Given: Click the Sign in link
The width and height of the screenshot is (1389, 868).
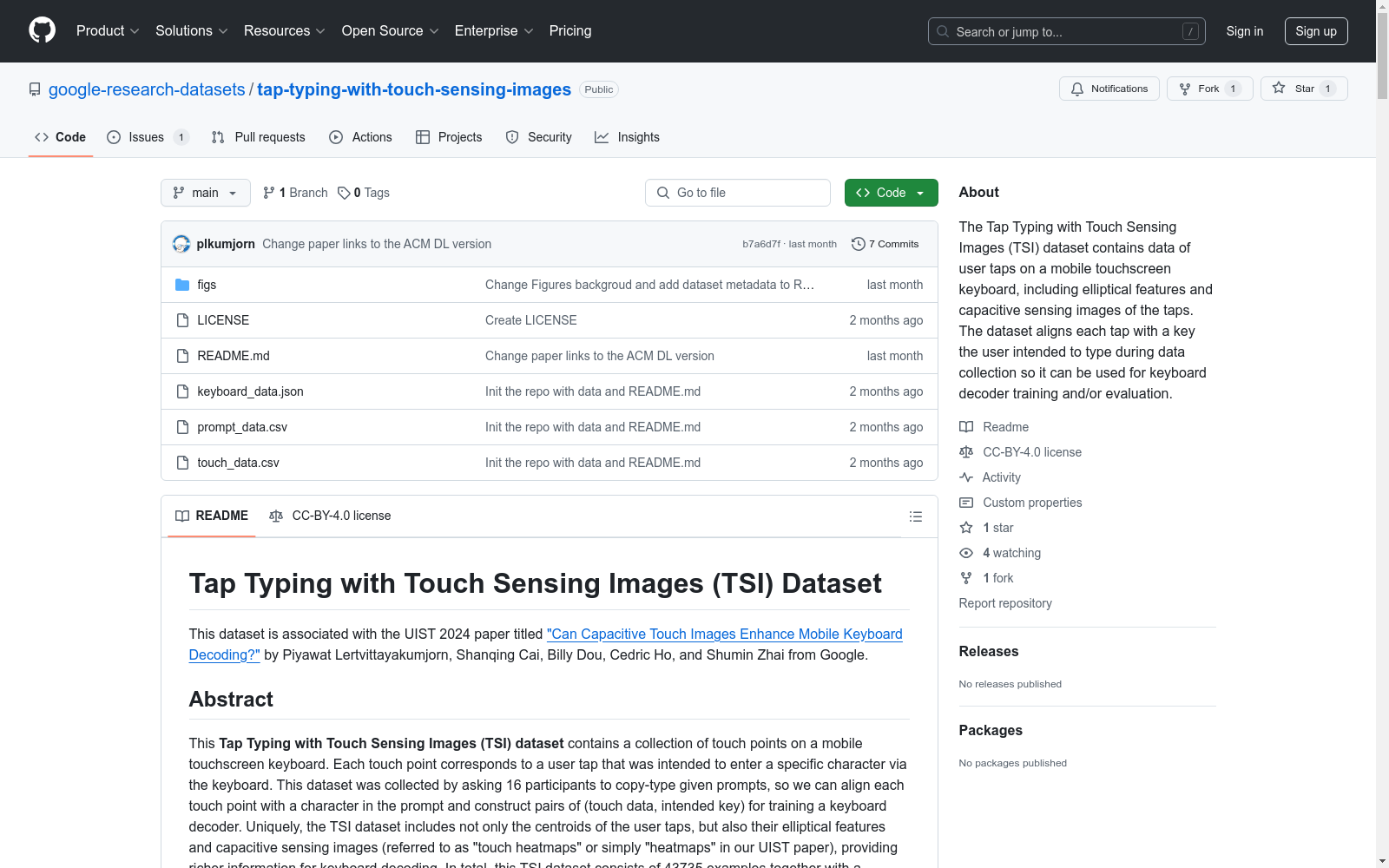Looking at the screenshot, I should [x=1245, y=31].
